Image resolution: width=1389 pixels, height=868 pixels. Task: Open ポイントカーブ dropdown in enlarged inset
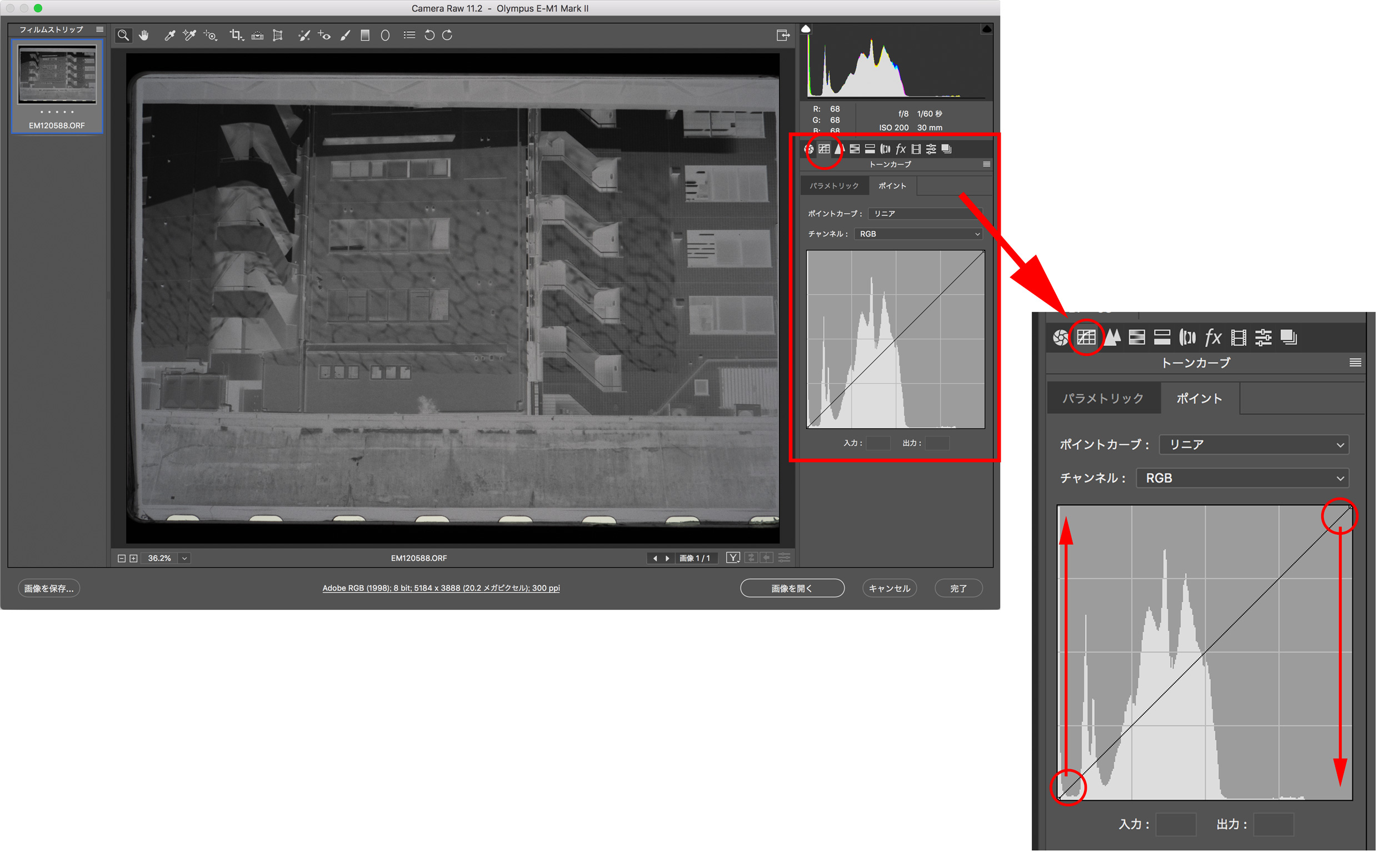(1254, 445)
